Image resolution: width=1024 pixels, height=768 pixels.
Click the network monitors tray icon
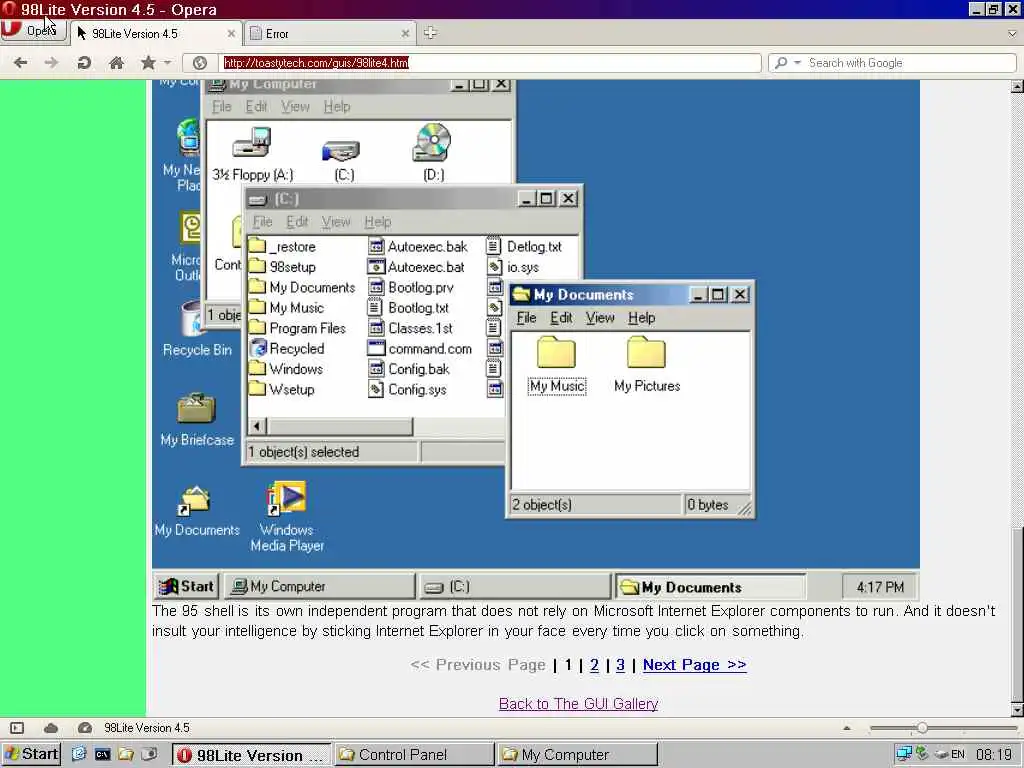coord(903,754)
